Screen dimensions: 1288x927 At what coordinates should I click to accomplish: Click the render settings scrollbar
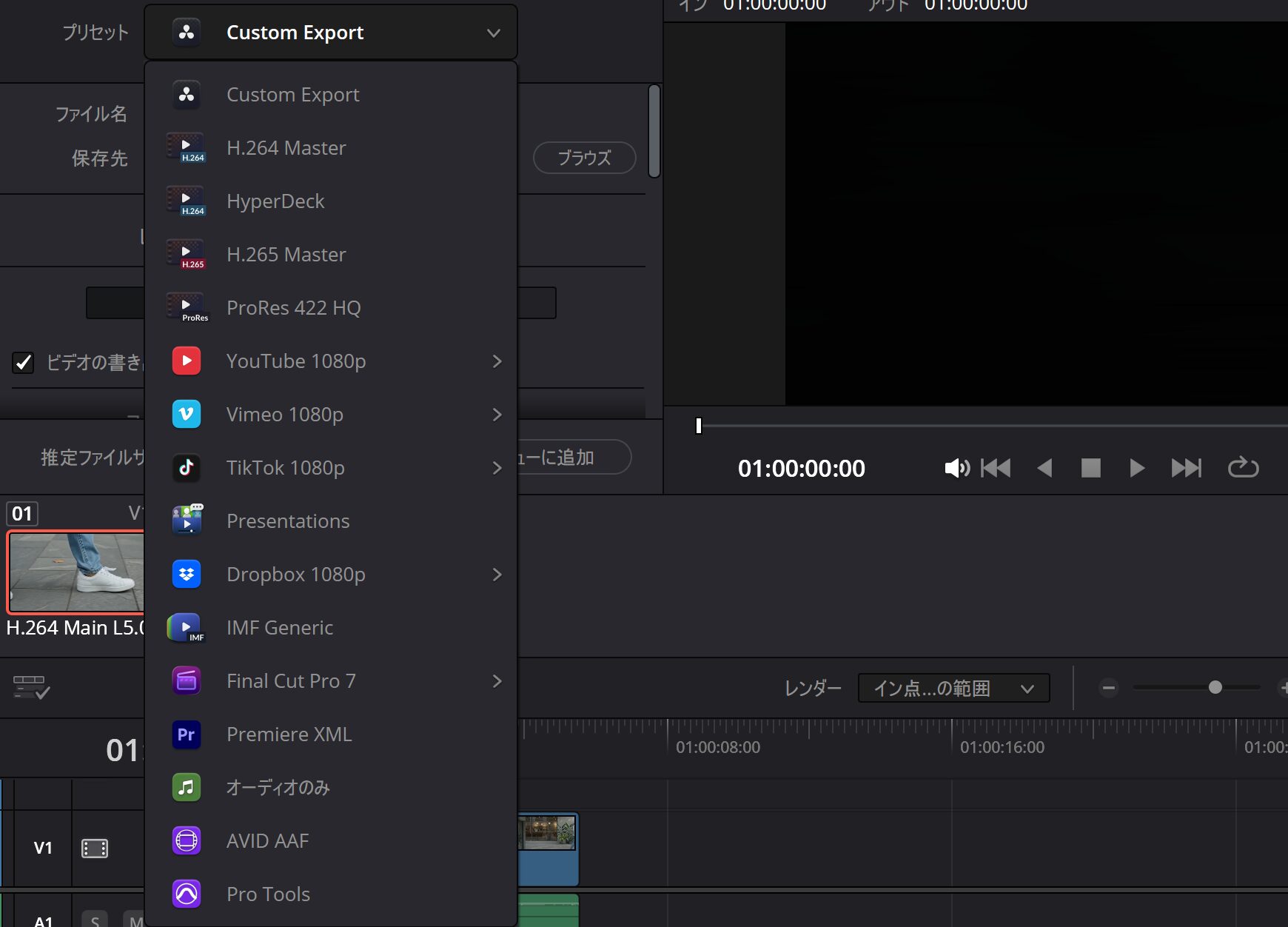(654, 131)
